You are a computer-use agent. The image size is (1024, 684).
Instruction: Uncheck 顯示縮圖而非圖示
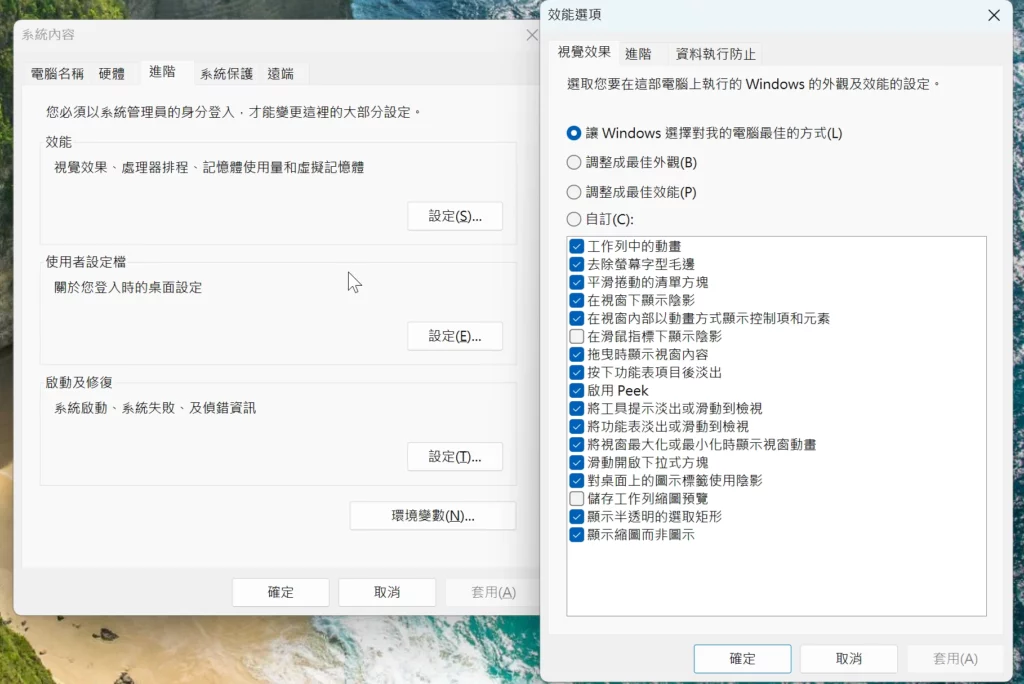click(x=577, y=534)
